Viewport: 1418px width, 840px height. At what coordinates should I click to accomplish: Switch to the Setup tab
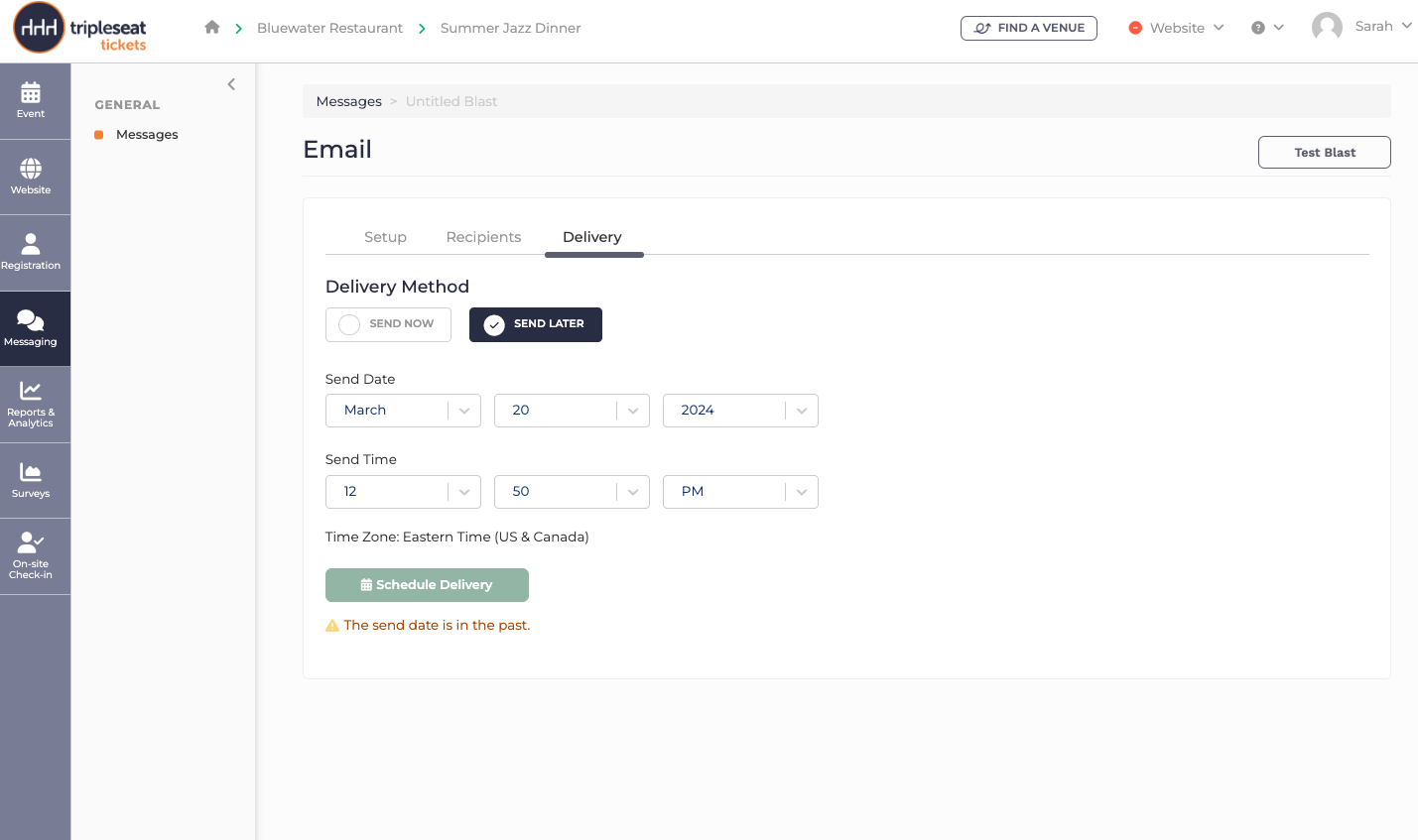point(385,237)
